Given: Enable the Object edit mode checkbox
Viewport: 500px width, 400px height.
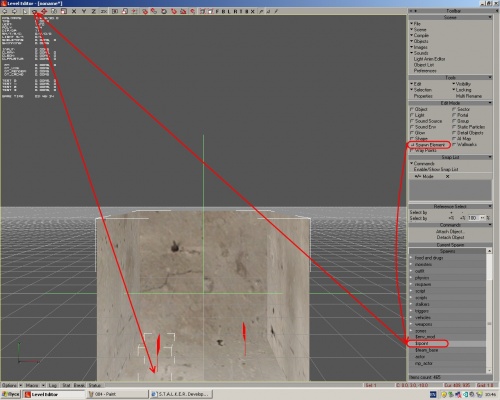Looking at the screenshot, I should click(x=419, y=109).
